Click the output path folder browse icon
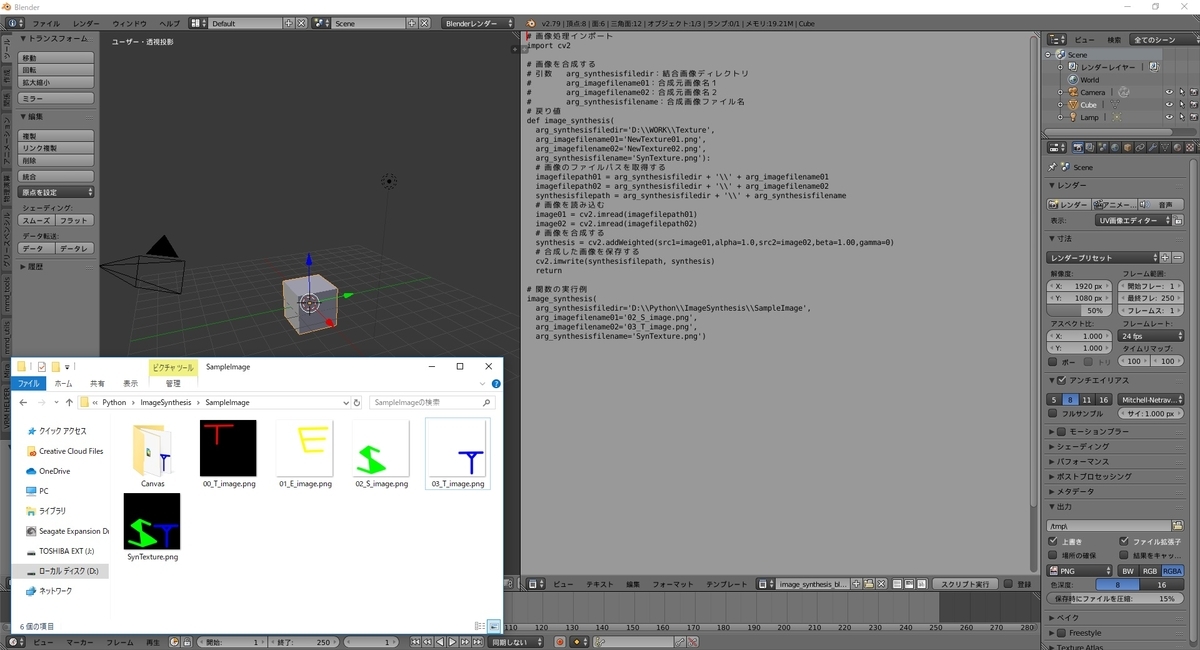The height and width of the screenshot is (650, 1200). pos(1178,525)
